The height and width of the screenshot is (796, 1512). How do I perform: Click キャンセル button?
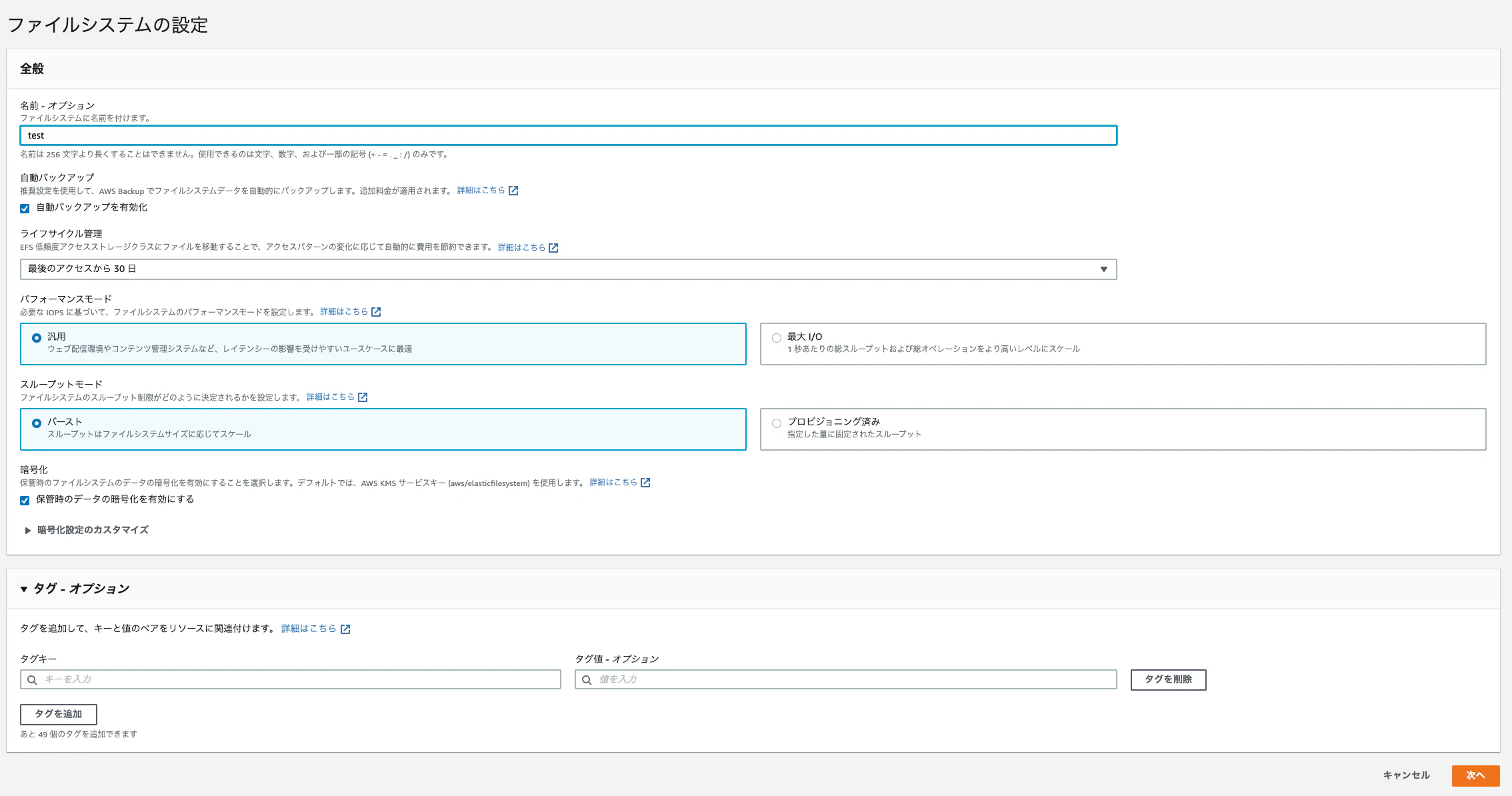click(x=1406, y=775)
